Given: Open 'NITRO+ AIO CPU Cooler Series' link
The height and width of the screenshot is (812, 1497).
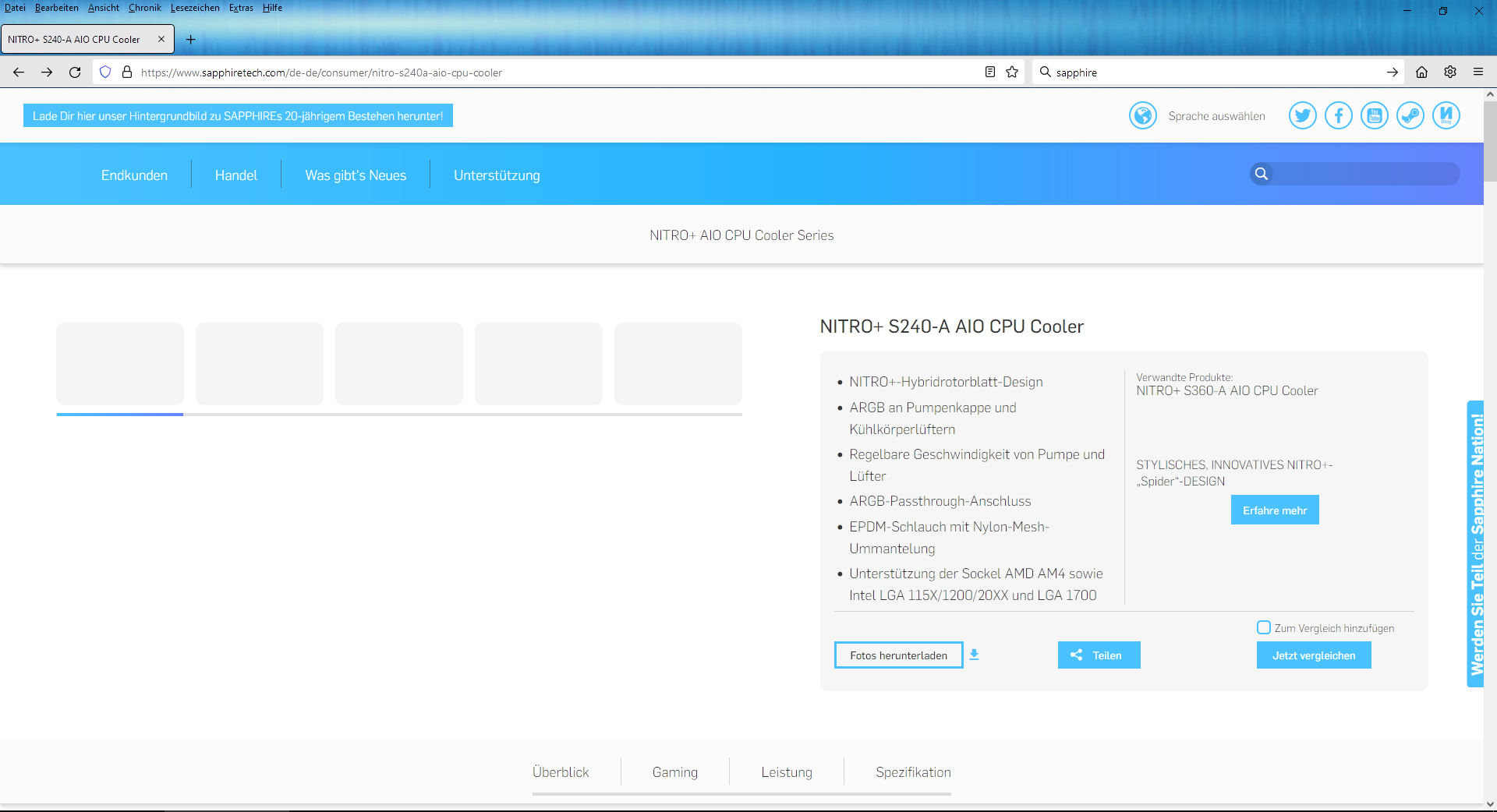Looking at the screenshot, I should 741,235.
